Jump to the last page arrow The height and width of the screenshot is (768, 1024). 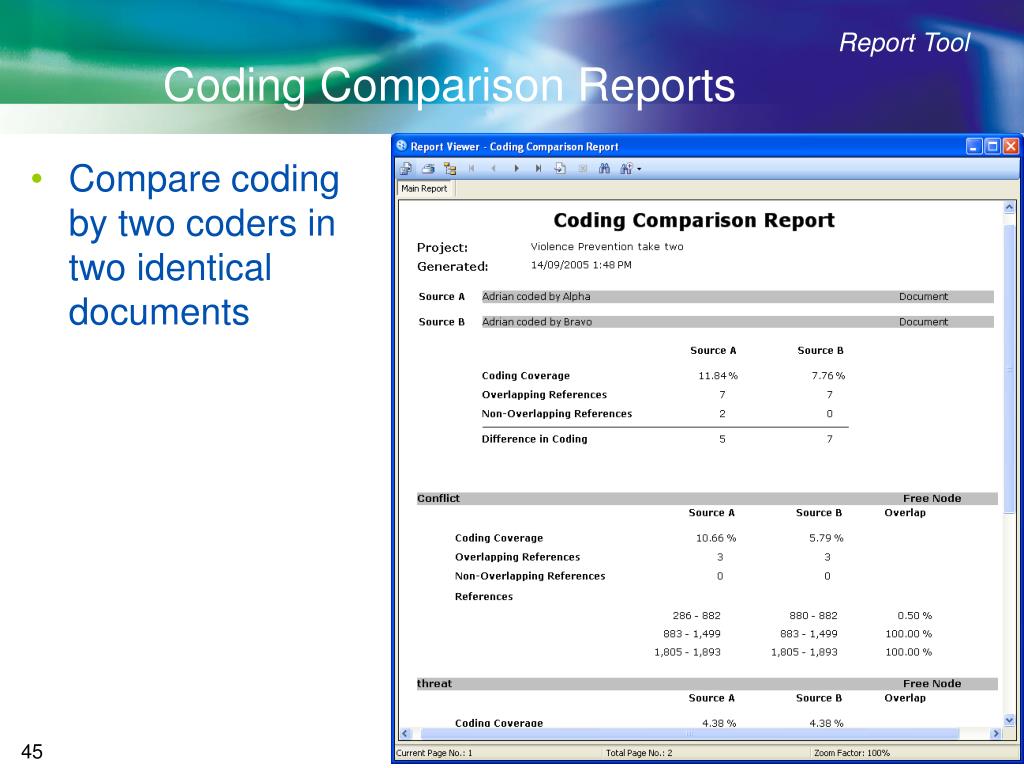pos(539,168)
